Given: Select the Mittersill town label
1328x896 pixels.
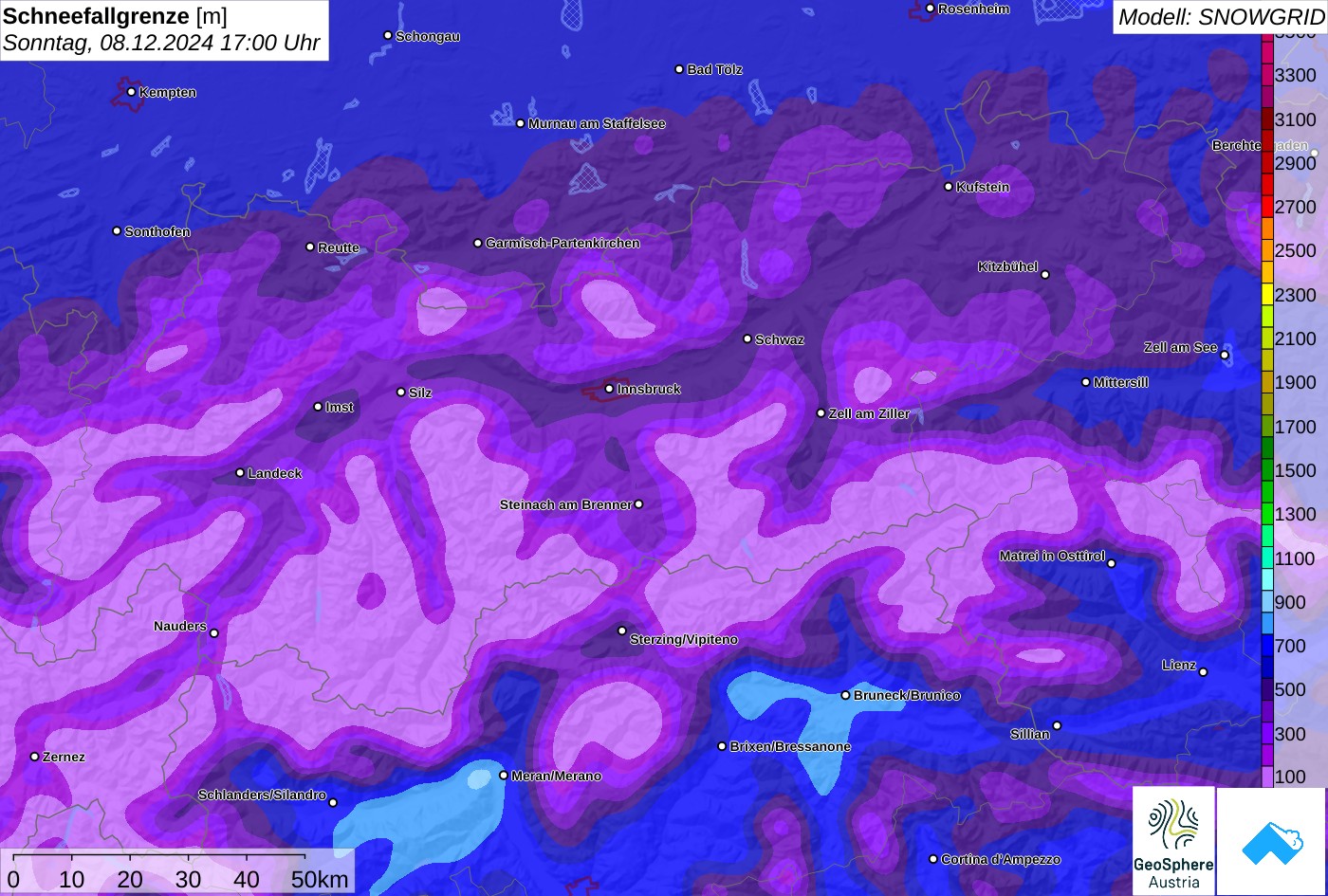Looking at the screenshot, I should pyautogui.click(x=1121, y=382).
